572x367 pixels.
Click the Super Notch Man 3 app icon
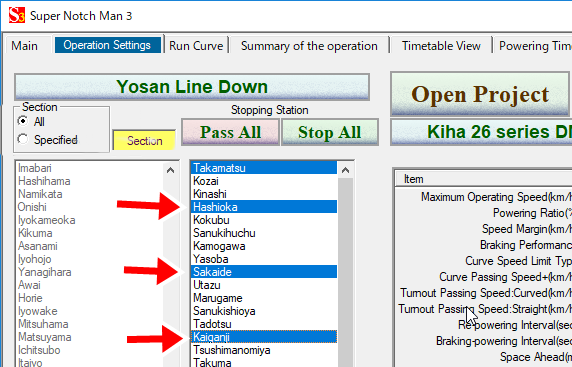click(17, 15)
